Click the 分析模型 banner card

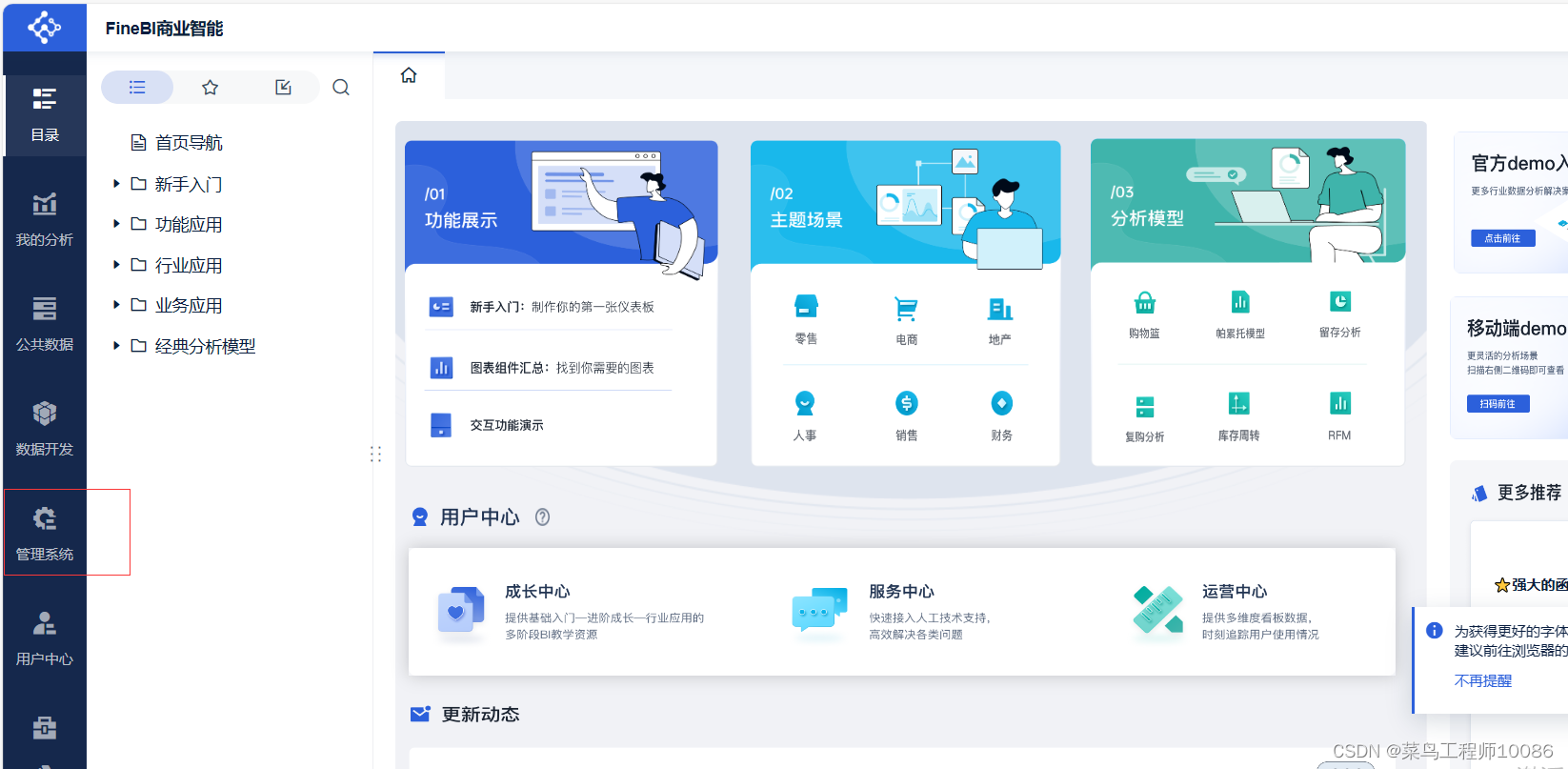1248,200
